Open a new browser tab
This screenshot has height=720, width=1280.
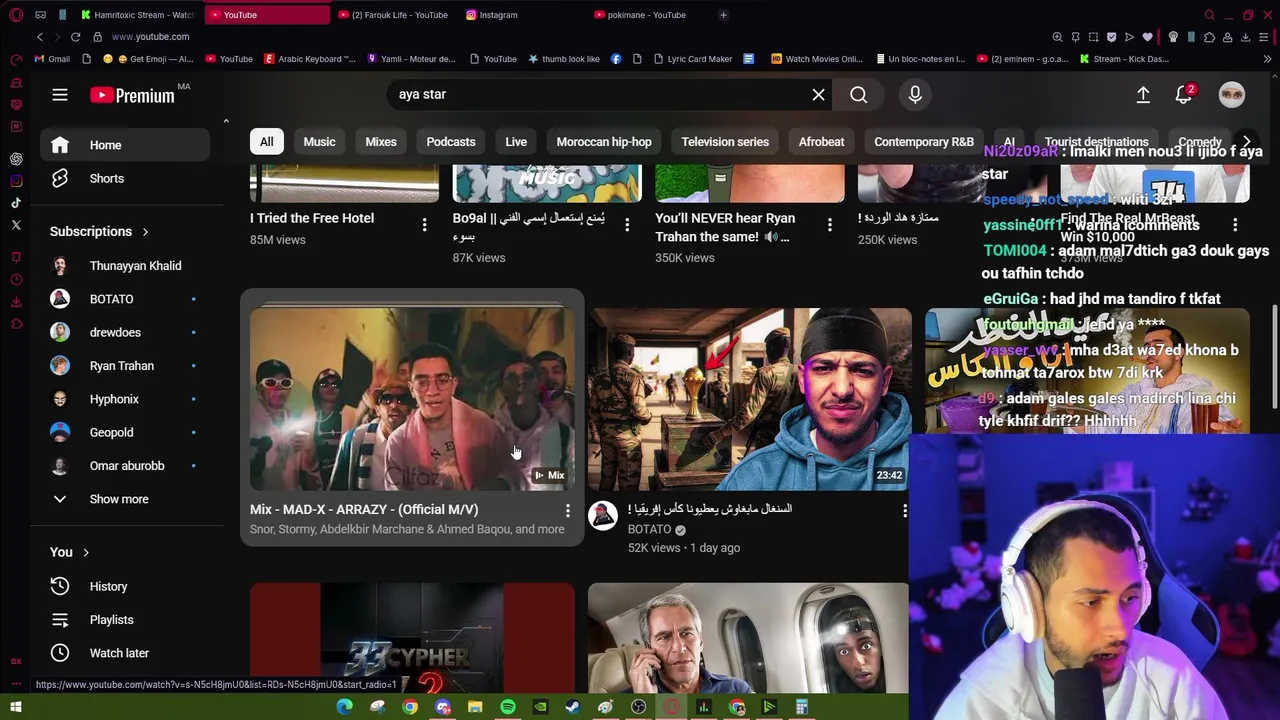pyautogui.click(x=724, y=15)
